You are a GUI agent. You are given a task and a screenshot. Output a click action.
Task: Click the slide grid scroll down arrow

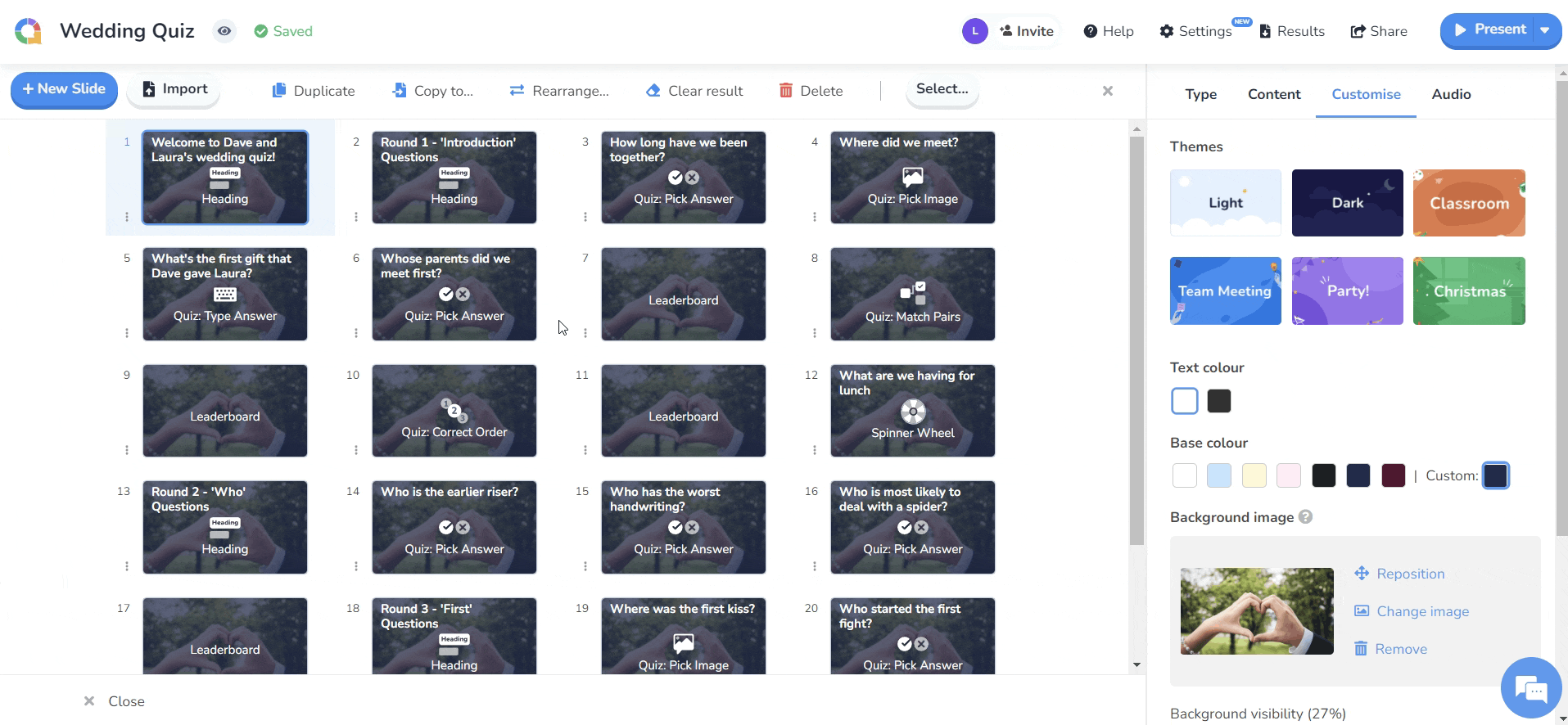click(1136, 664)
